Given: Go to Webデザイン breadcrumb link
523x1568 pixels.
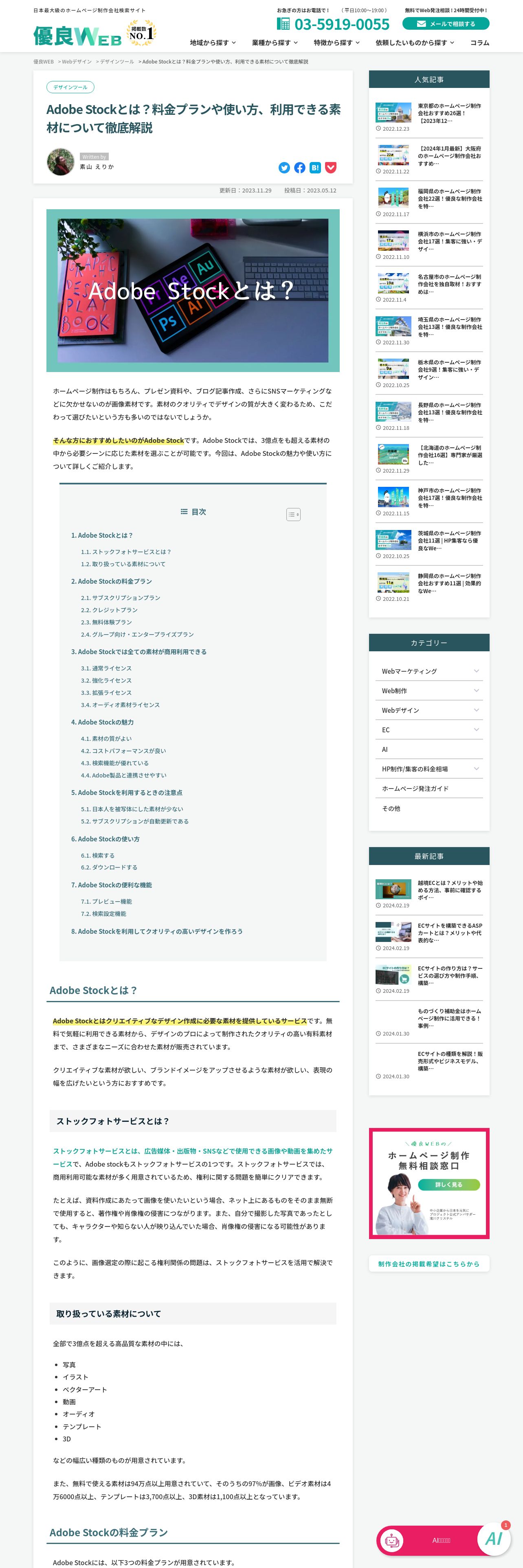Looking at the screenshot, I should (x=77, y=61).
